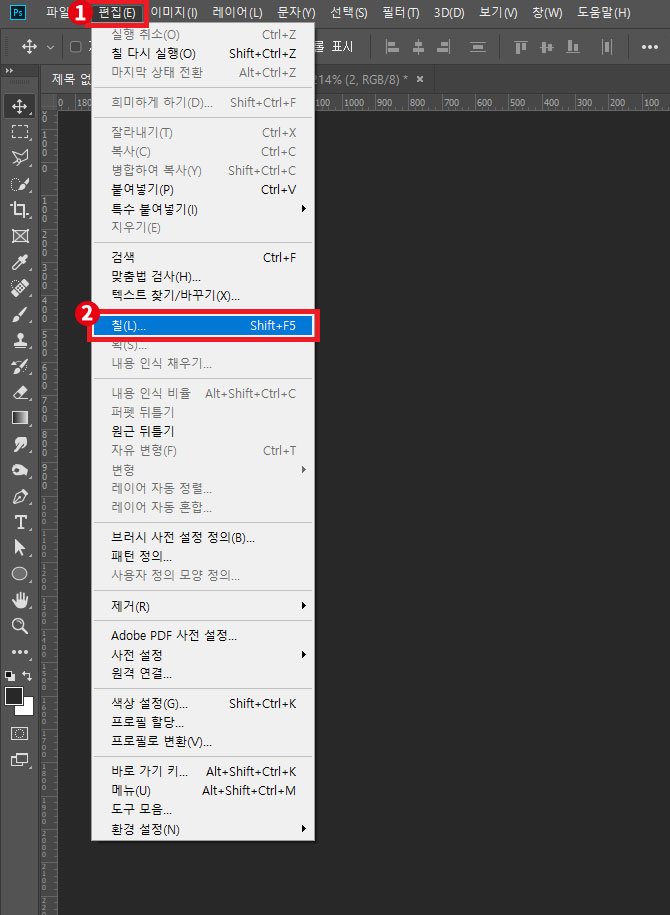
Task: Select the Zoom magnifier tool
Action: 19,626
